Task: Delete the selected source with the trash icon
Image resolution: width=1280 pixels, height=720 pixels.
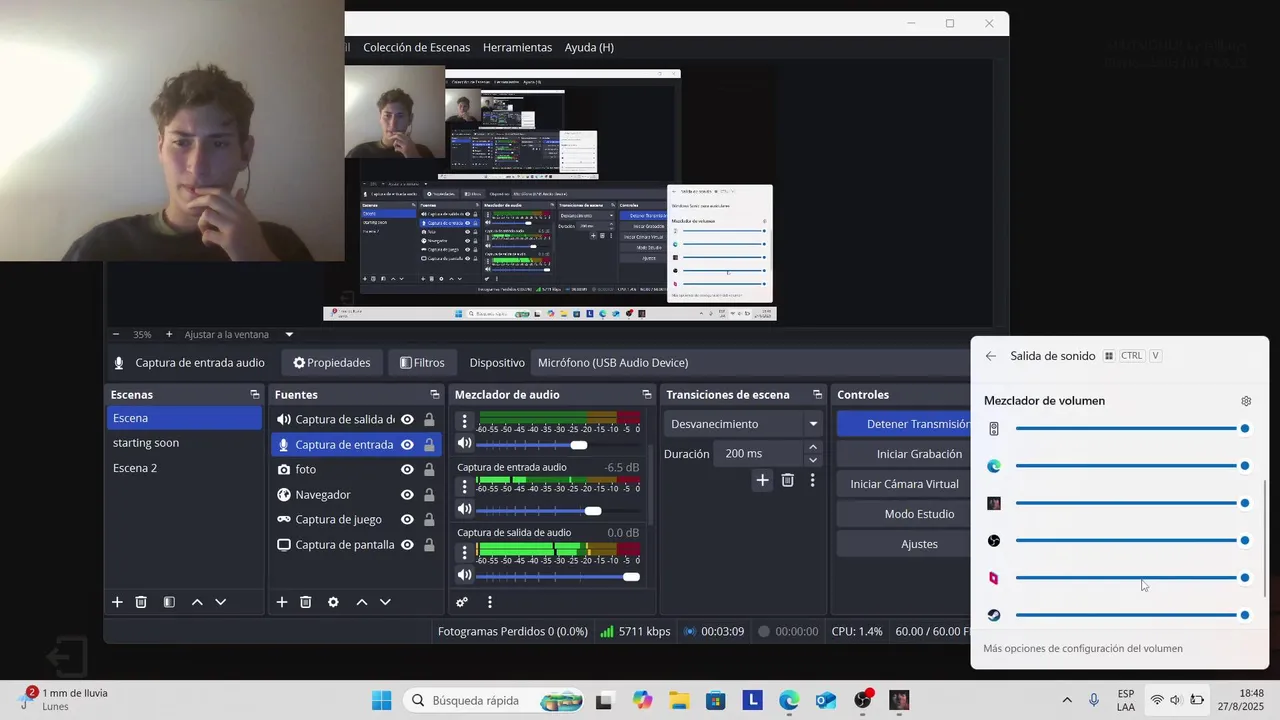Action: (306, 602)
